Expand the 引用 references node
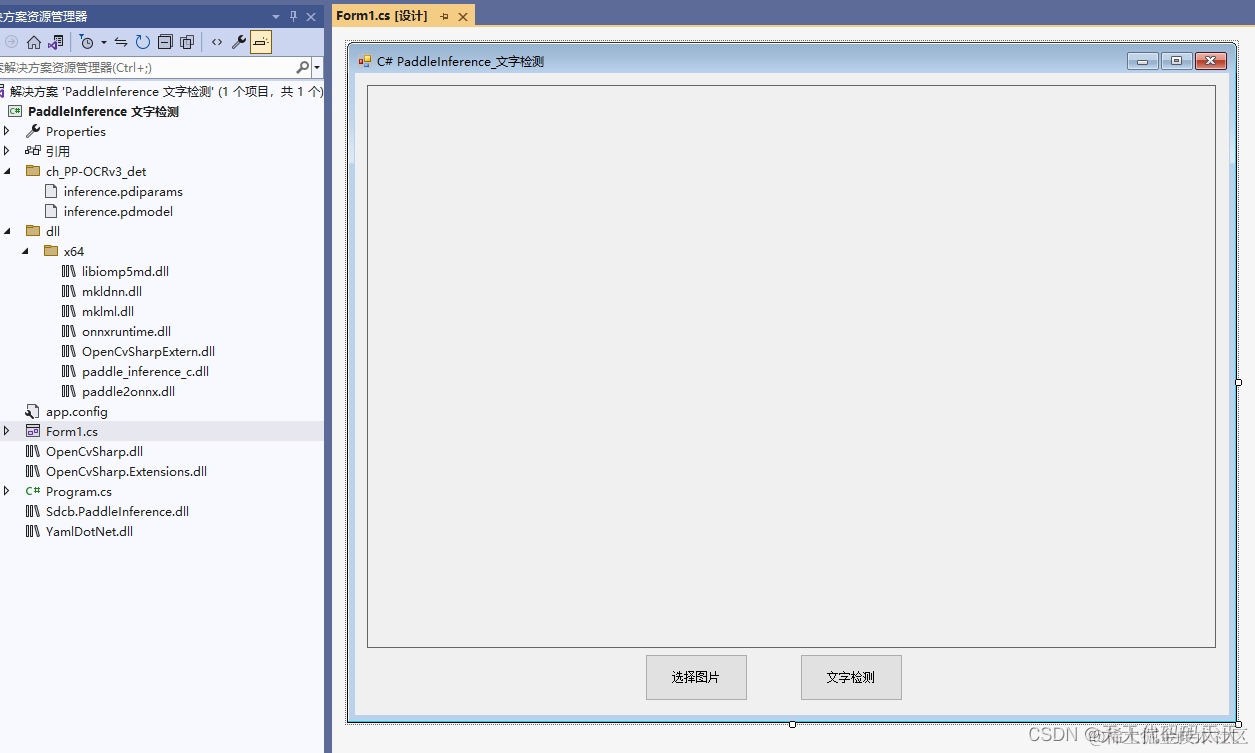Viewport: 1255px width, 753px height. [7, 151]
